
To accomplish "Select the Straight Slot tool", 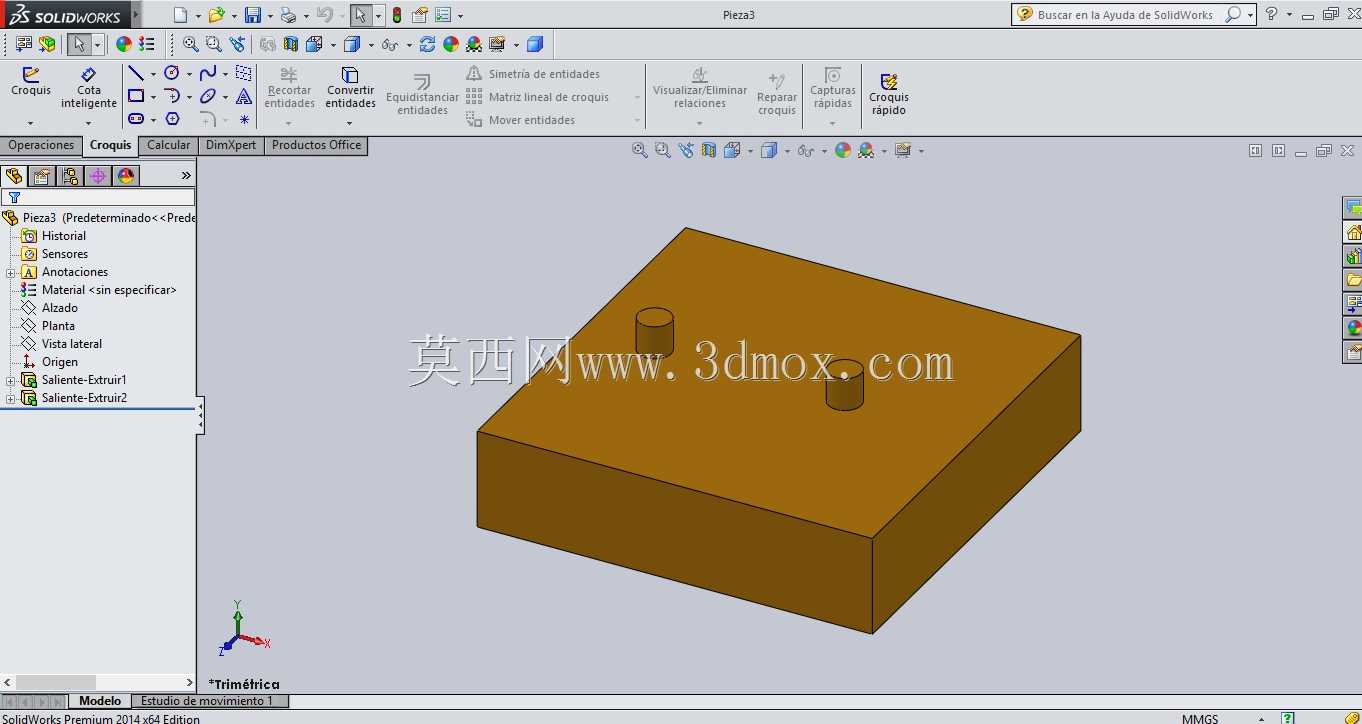I will 136,119.
